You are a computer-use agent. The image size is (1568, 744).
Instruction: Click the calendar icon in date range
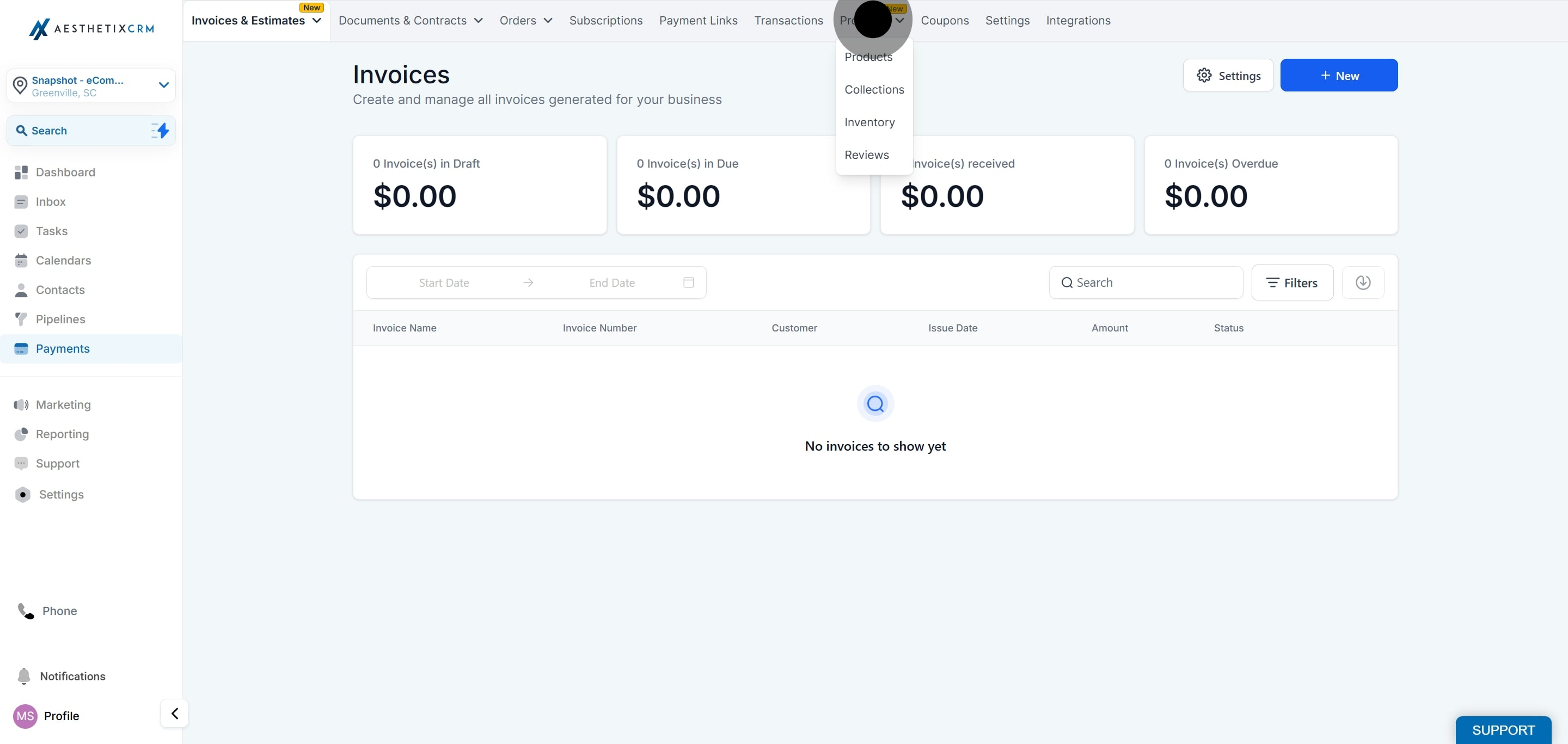point(688,282)
